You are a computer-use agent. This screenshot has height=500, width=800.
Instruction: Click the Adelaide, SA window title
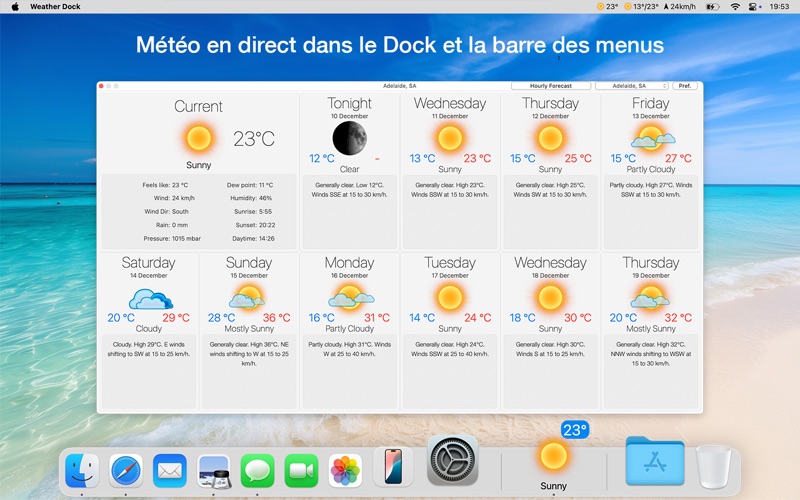coord(399,86)
